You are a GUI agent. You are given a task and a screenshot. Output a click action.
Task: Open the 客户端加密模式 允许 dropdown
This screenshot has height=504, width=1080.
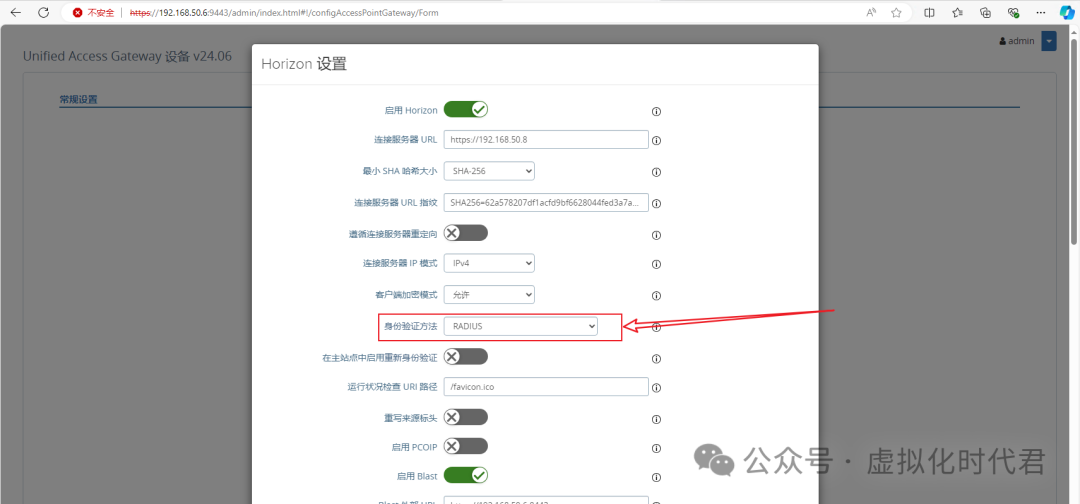[489, 294]
